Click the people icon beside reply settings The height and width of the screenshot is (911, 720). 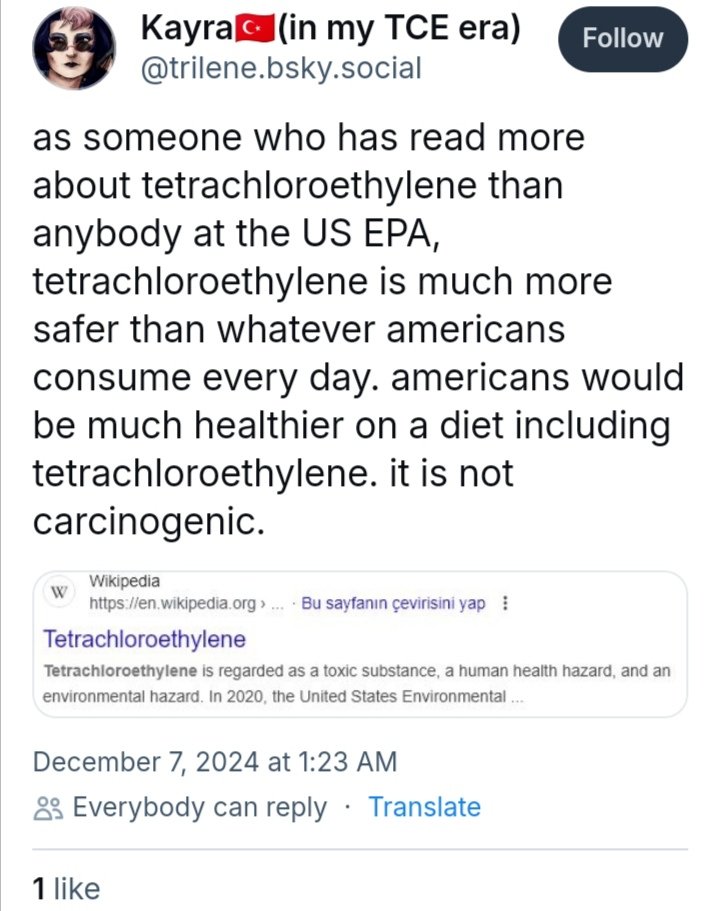(48, 808)
